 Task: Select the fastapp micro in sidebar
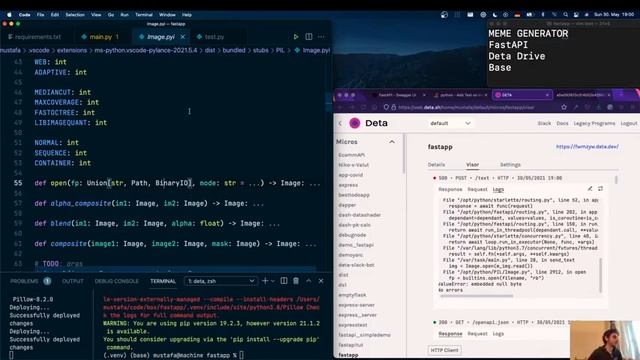348,355
